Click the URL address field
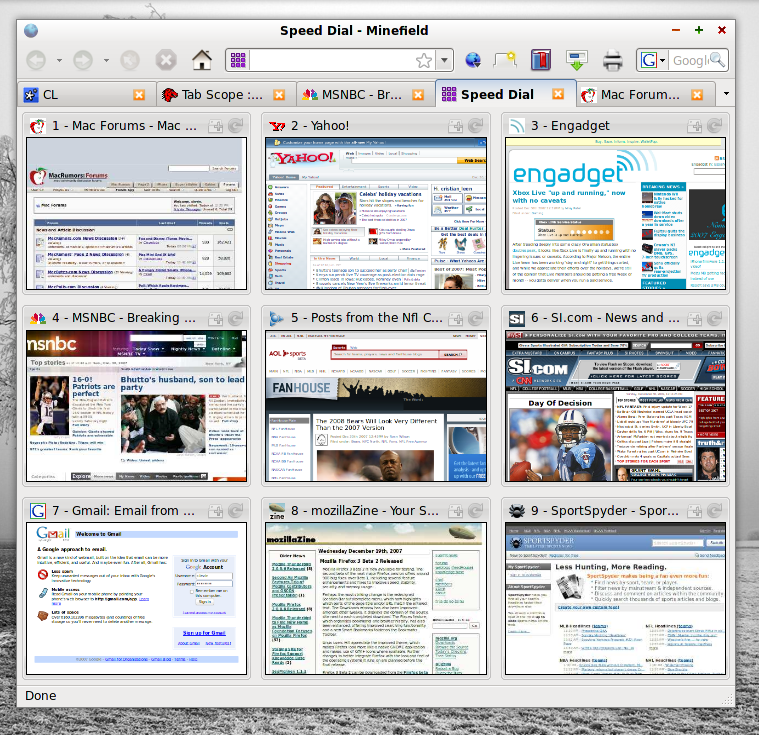 pos(332,60)
